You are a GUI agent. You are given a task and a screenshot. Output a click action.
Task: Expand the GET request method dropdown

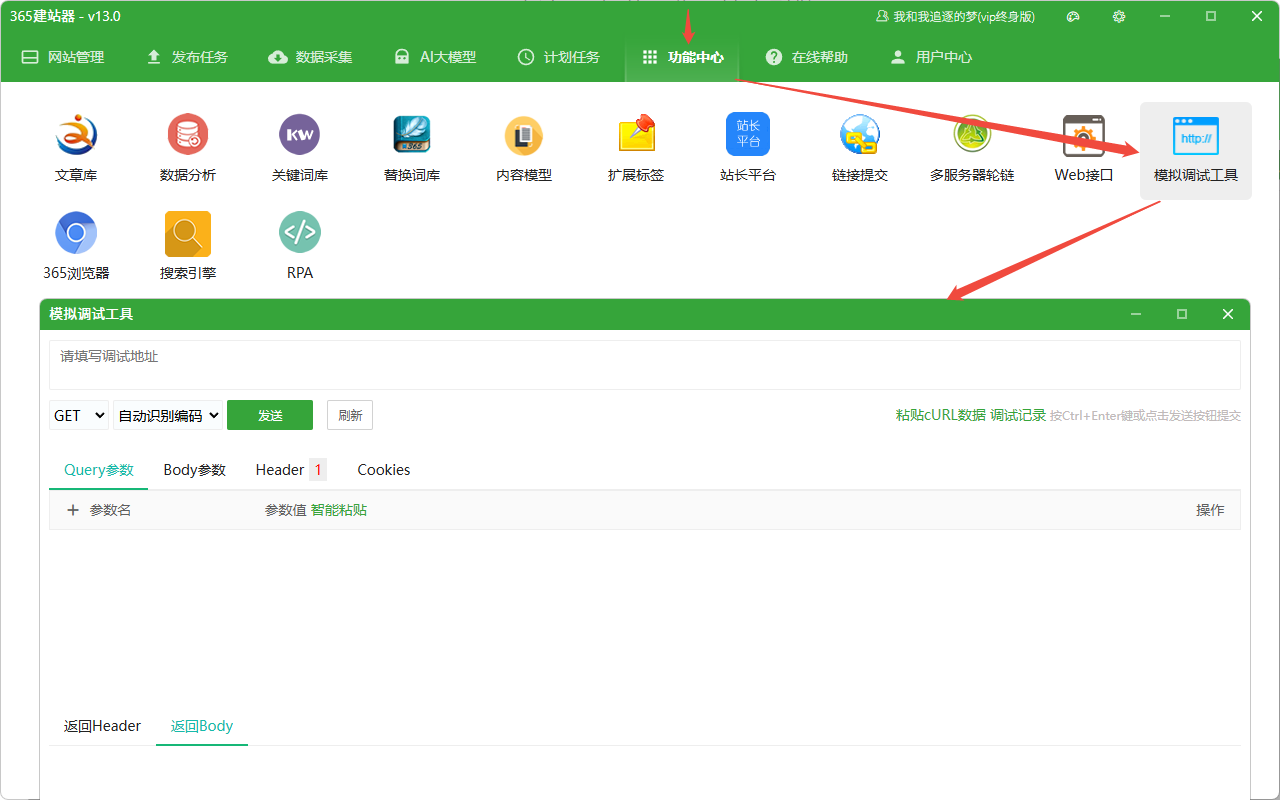click(x=79, y=415)
